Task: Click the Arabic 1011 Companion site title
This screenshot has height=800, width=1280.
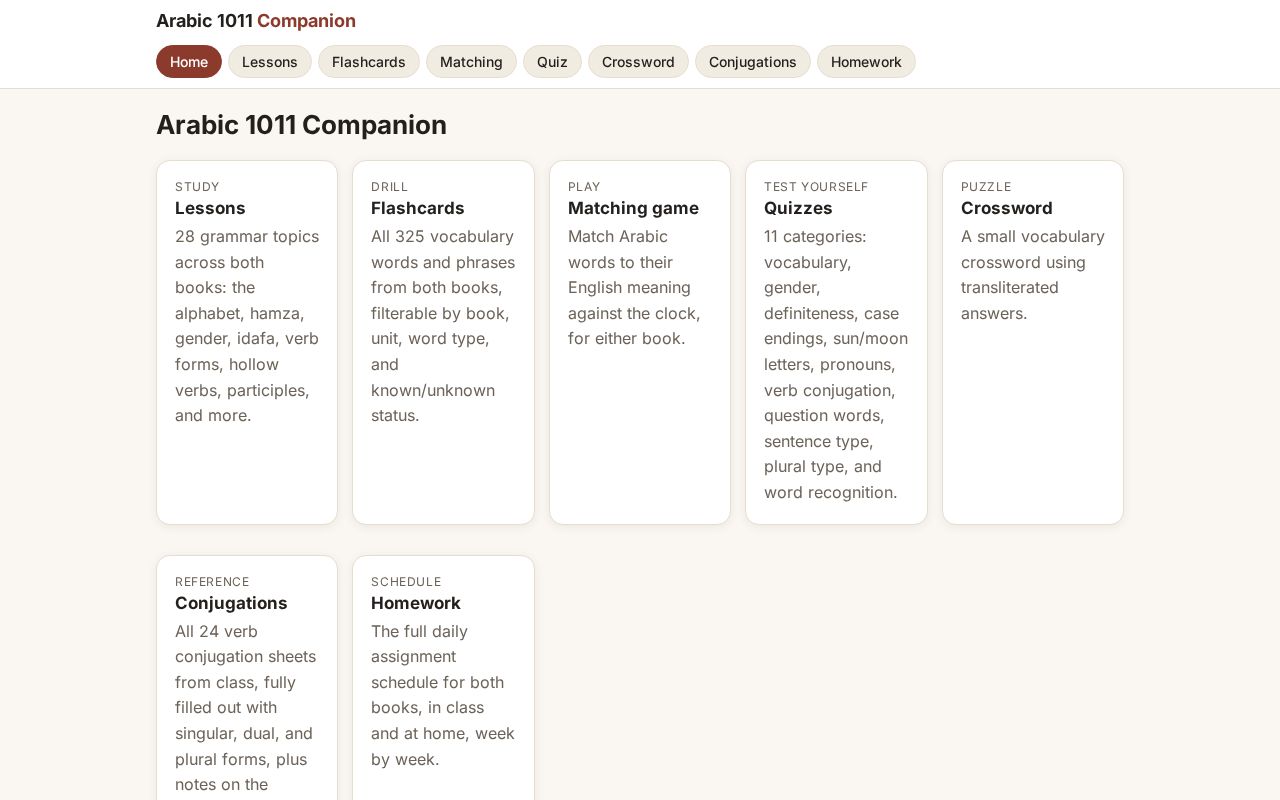Action: pos(256,21)
